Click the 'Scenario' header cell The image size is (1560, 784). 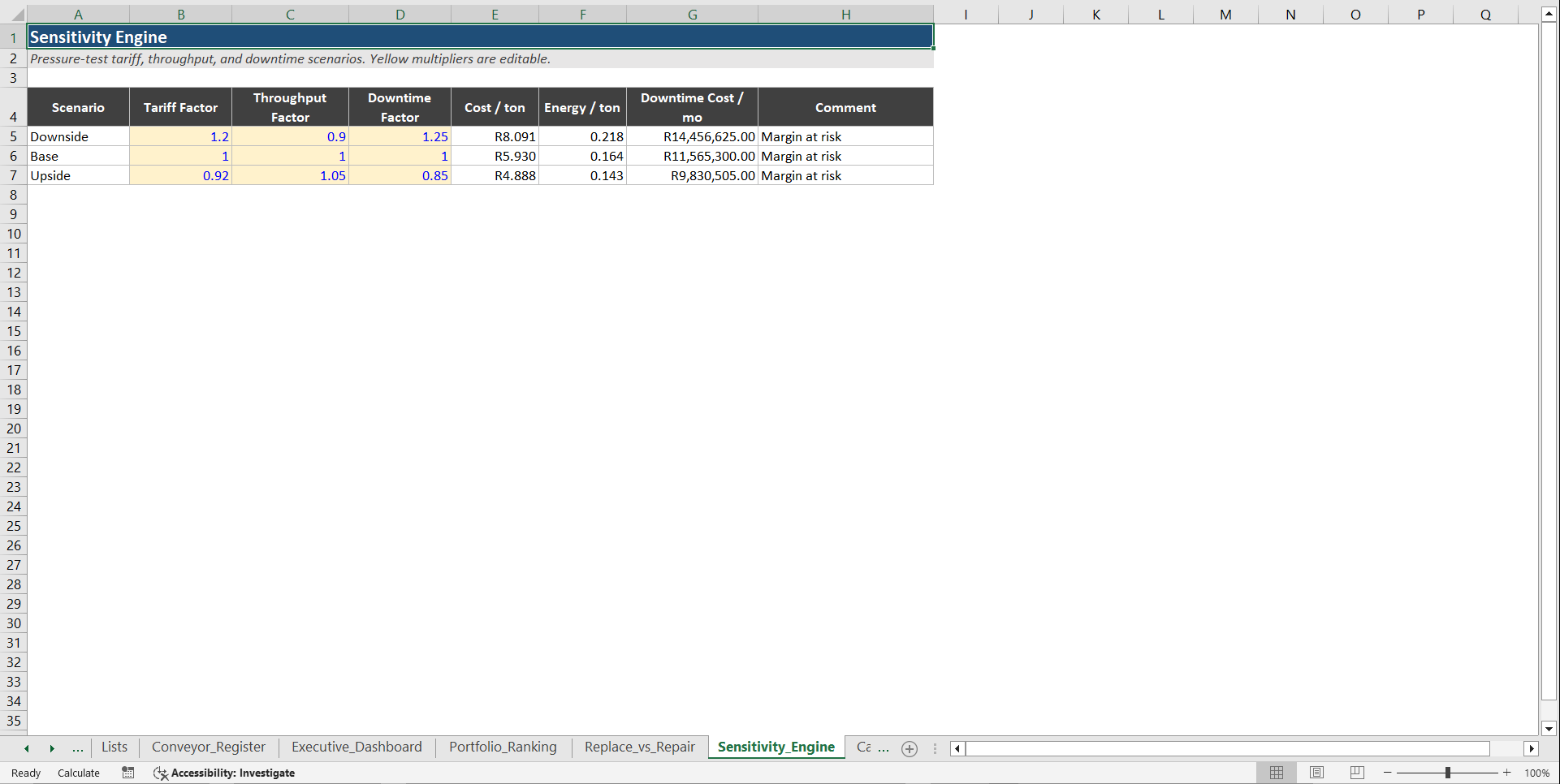(x=78, y=107)
